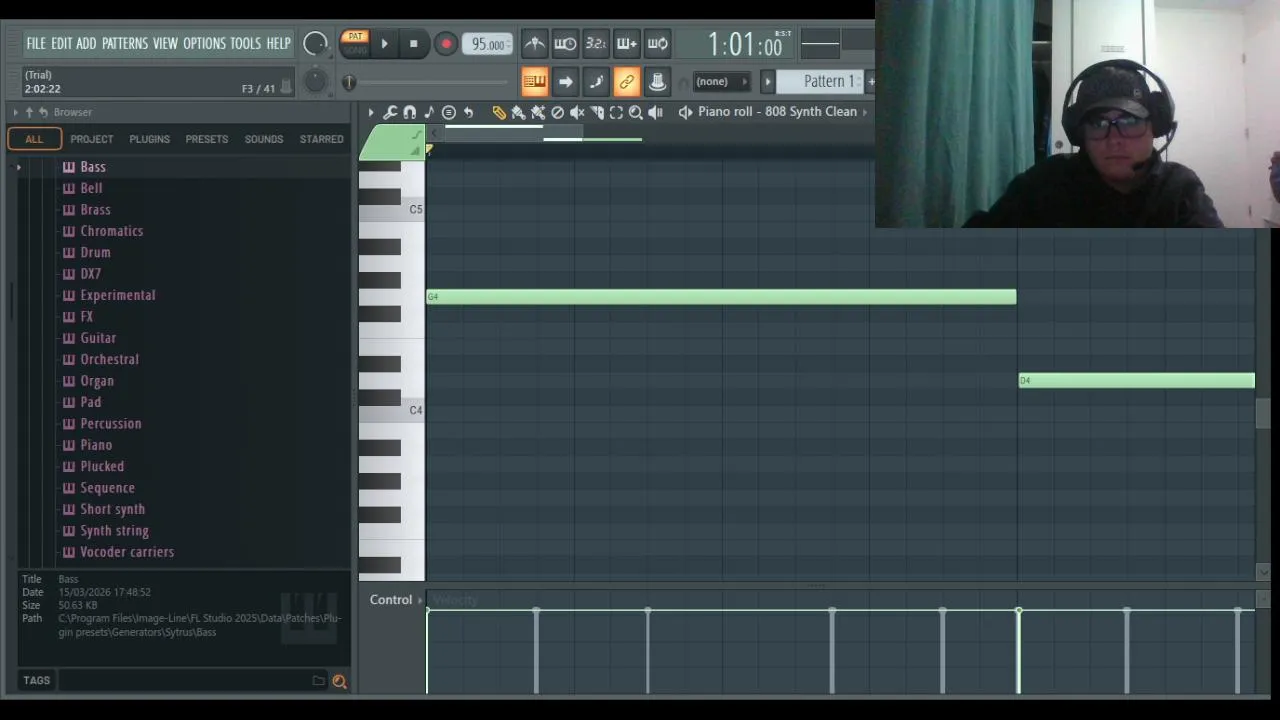Image resolution: width=1280 pixels, height=720 pixels.
Task: Select the Playback scrub speaker tool
Action: (x=656, y=112)
